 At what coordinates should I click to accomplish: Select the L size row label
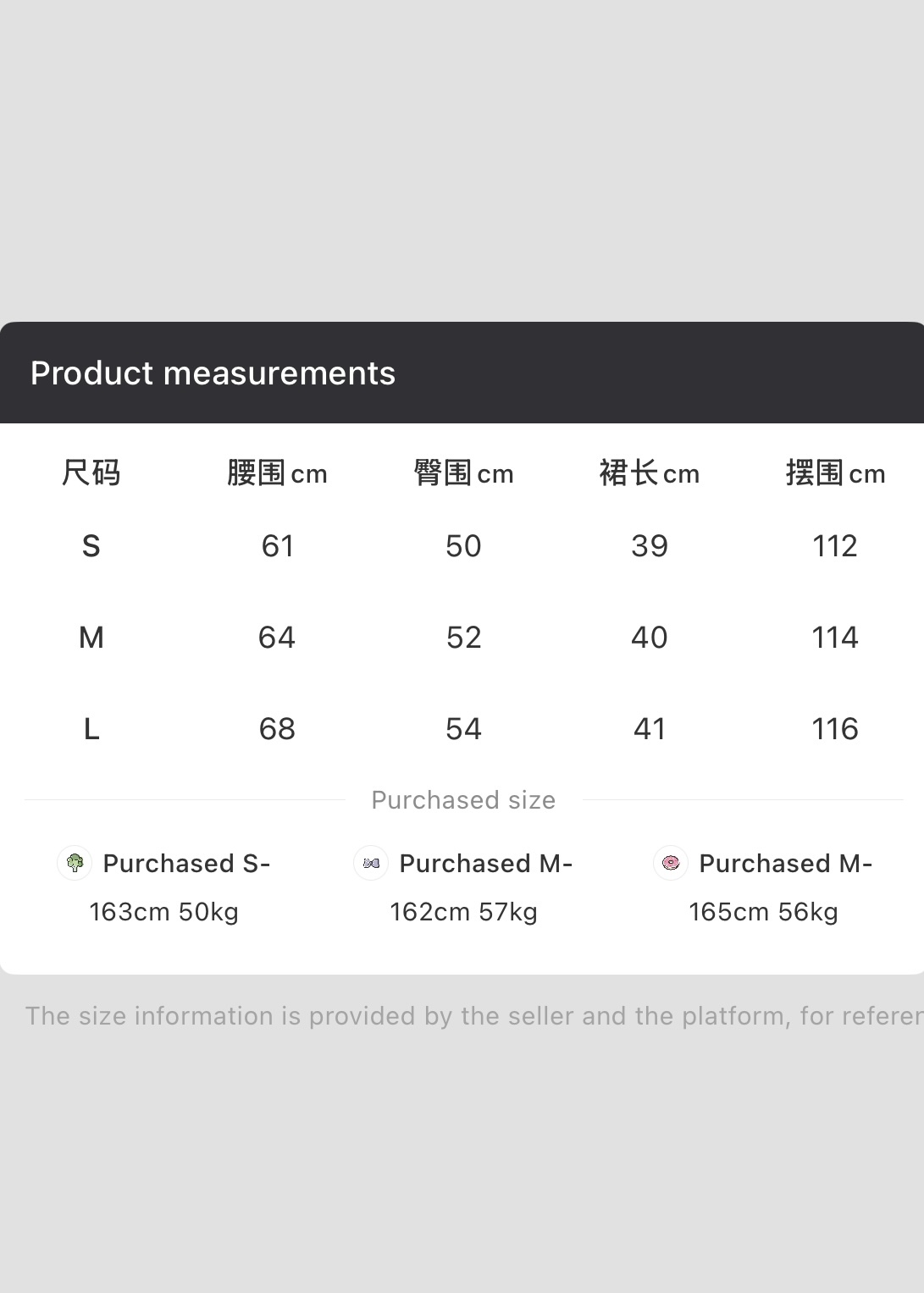point(91,729)
